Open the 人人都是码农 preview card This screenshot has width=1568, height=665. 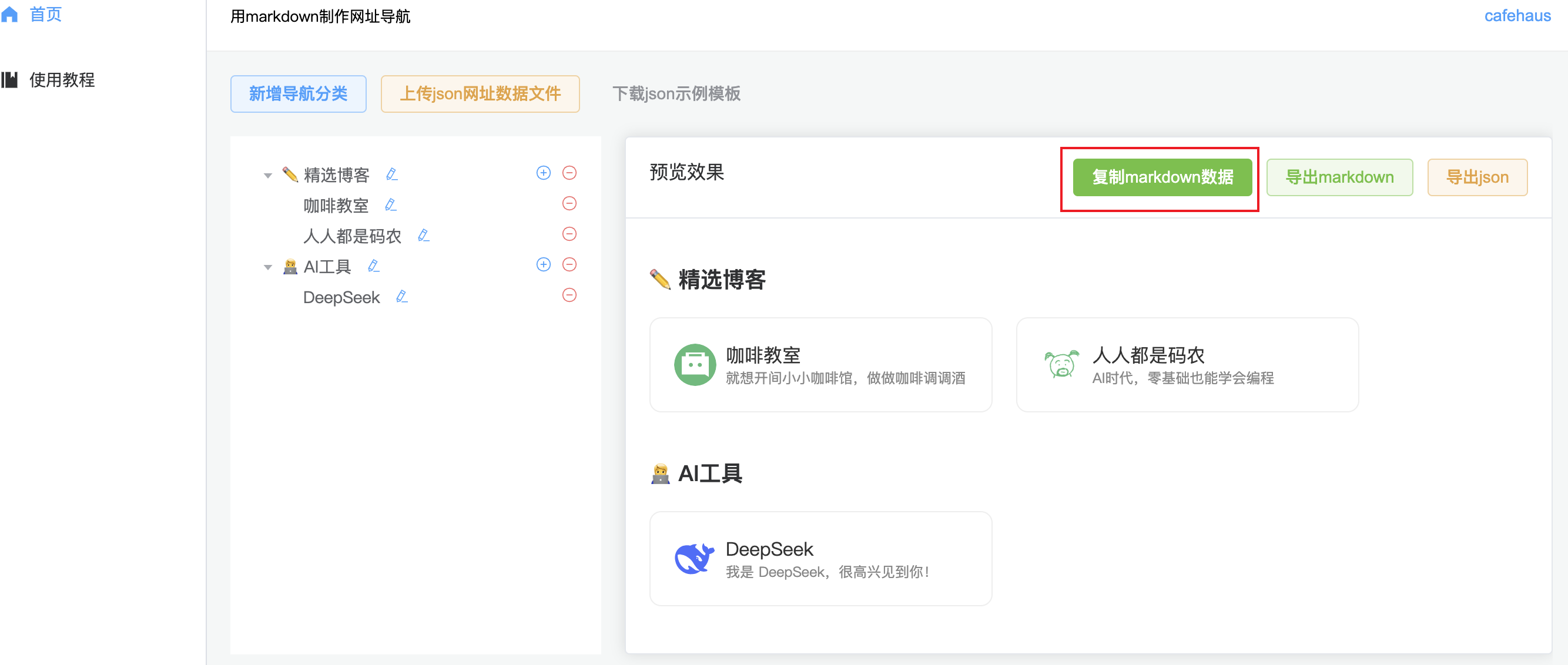coord(1187,365)
